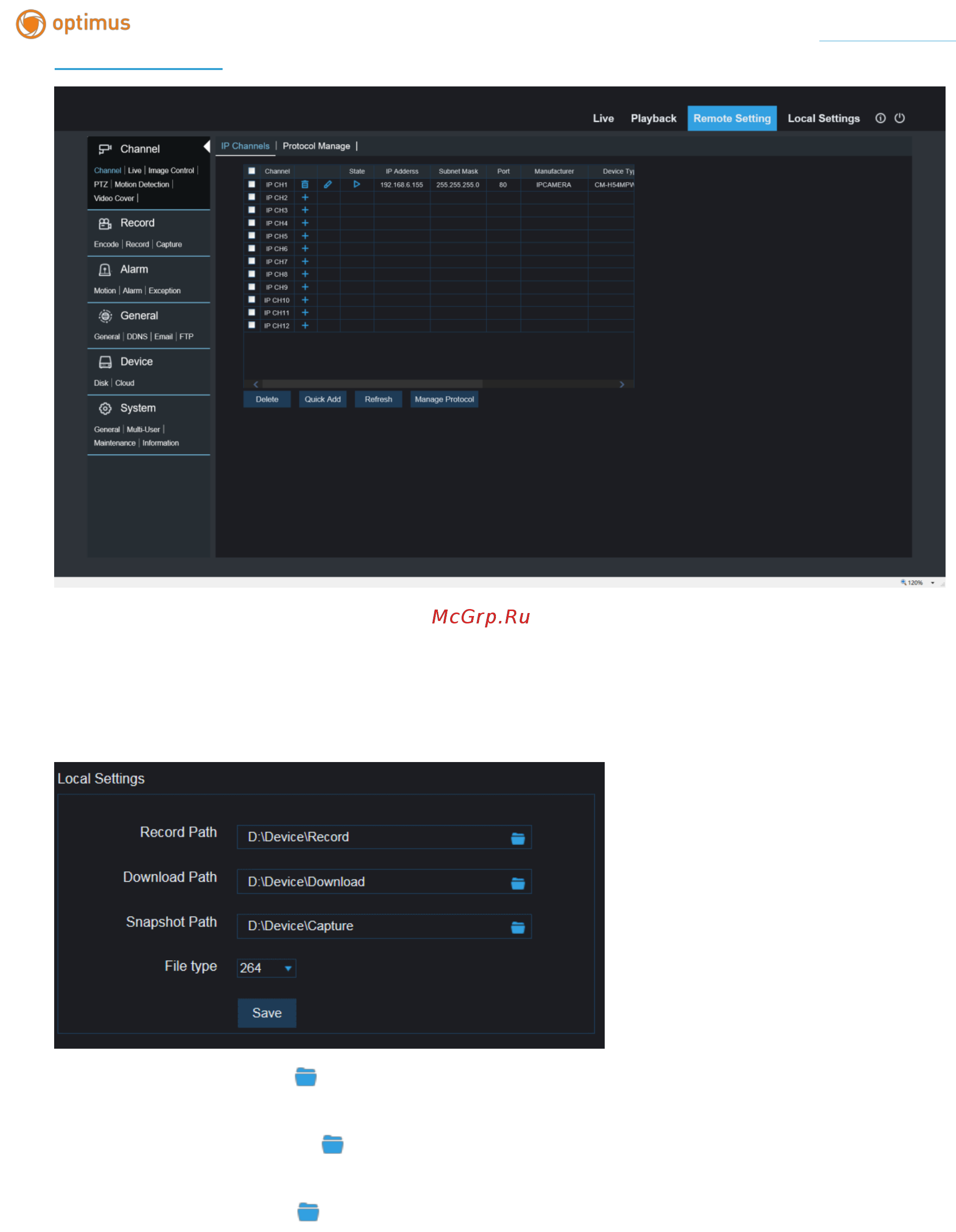Add a camera to IP CH9 with plus icon
The width and height of the screenshot is (956, 1232).
(305, 287)
